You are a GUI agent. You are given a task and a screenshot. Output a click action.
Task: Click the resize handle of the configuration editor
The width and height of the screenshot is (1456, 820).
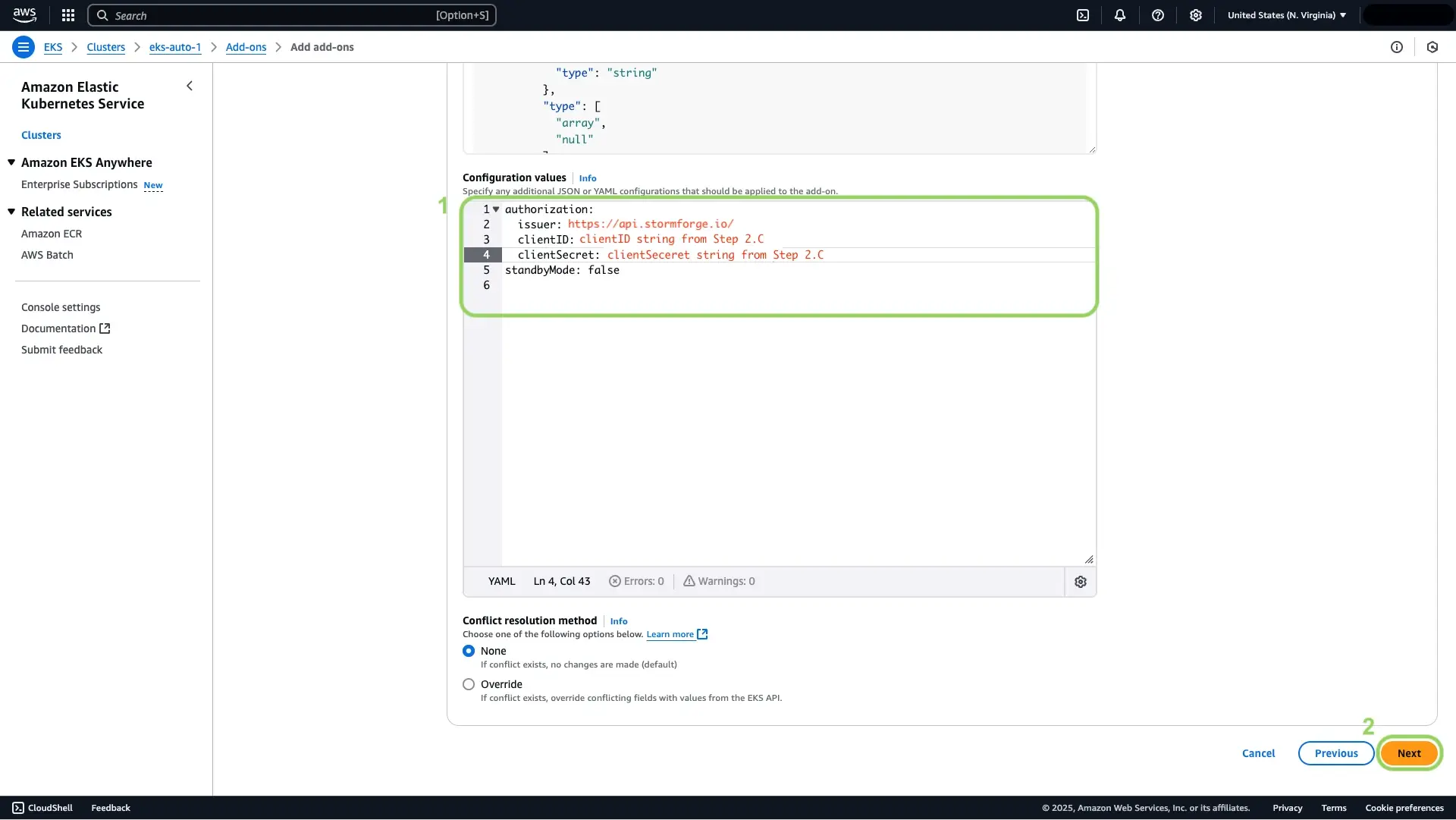coord(1089,559)
